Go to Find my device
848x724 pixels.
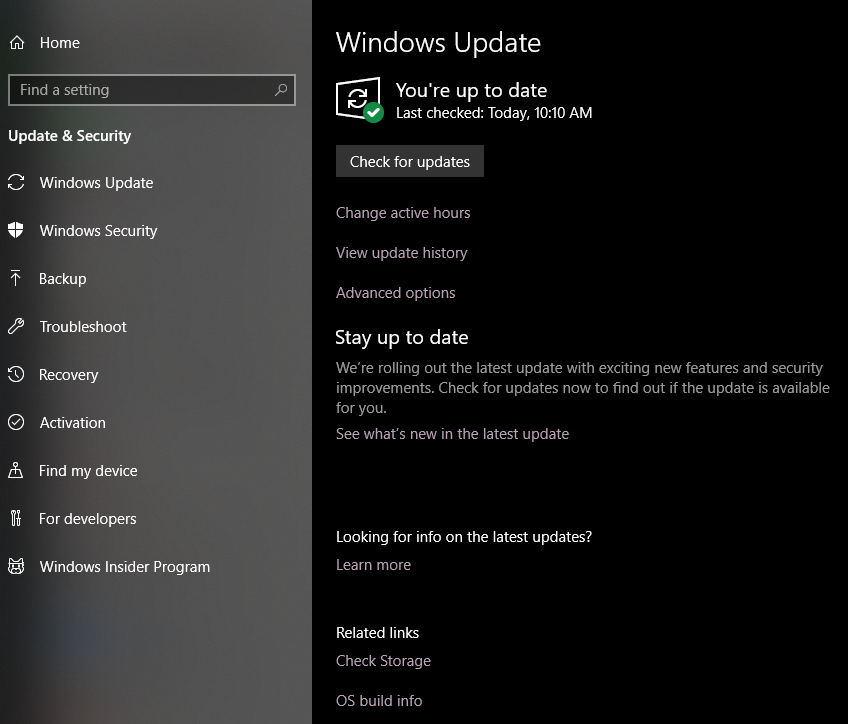coord(88,471)
